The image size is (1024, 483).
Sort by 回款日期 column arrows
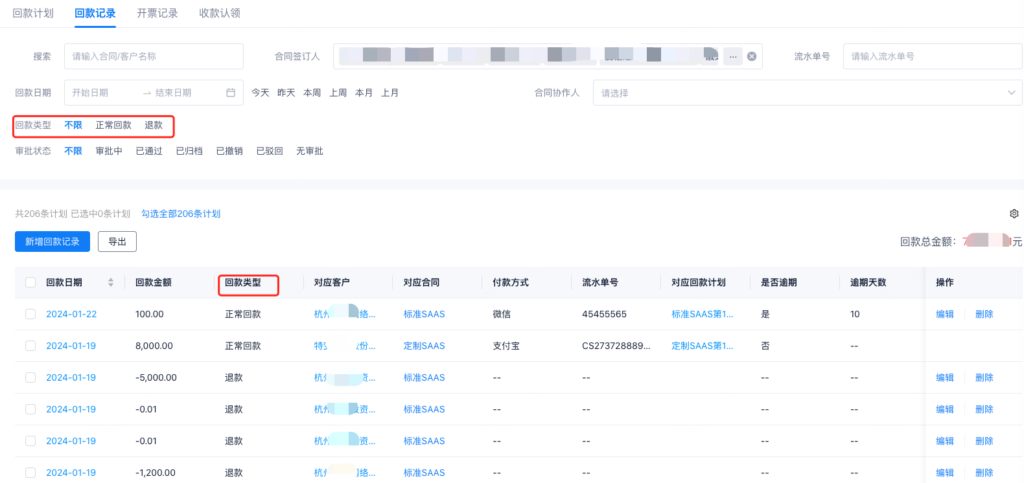[x=111, y=283]
